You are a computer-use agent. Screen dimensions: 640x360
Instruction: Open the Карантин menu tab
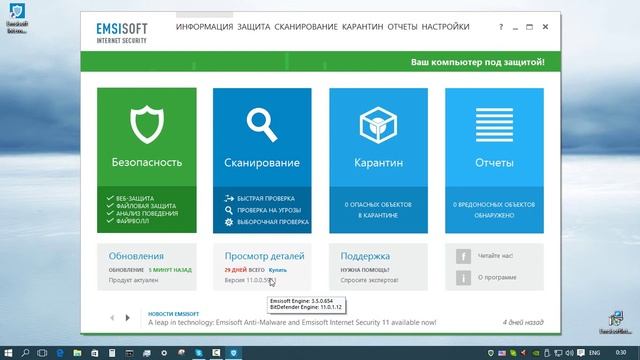click(x=362, y=27)
